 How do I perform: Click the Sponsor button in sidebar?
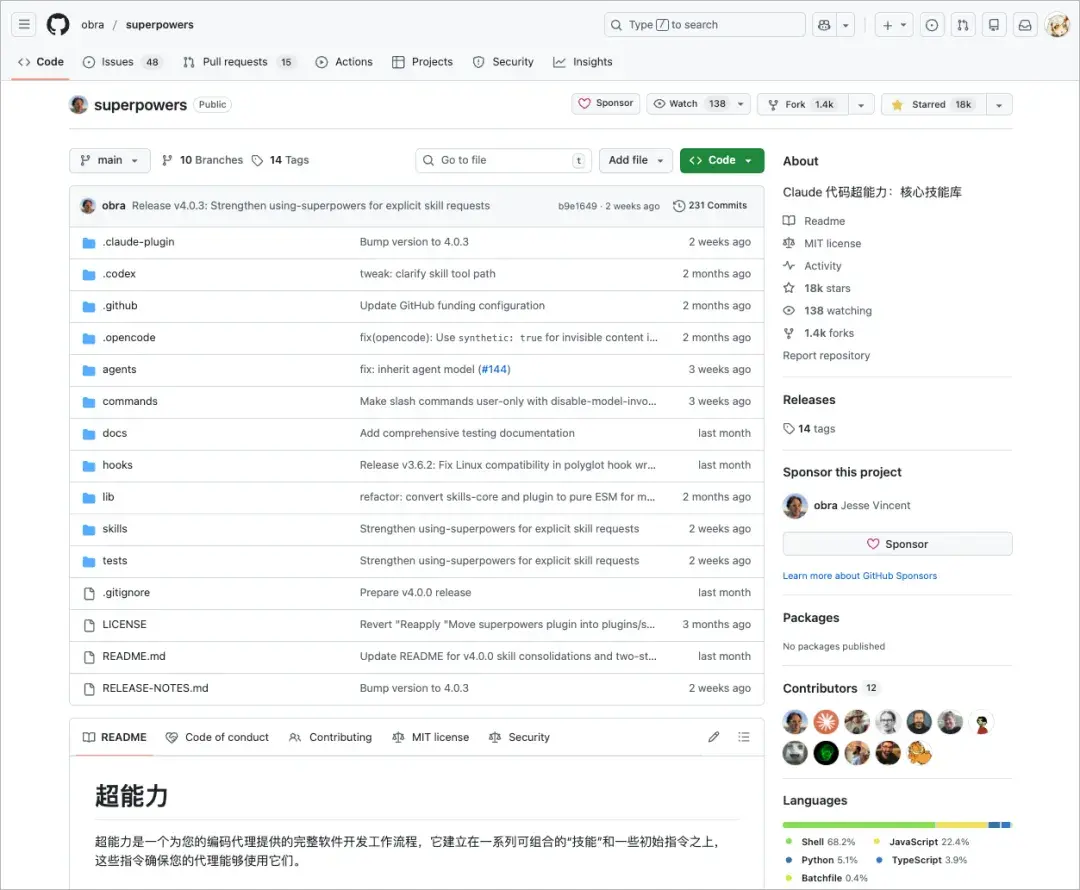[897, 544]
